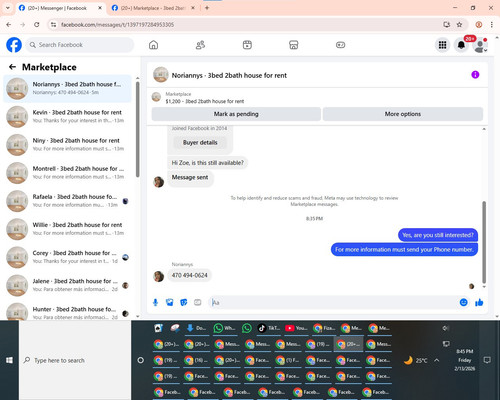Open the Windows notification center
Viewport: 500px width, 400px height.
click(x=487, y=360)
